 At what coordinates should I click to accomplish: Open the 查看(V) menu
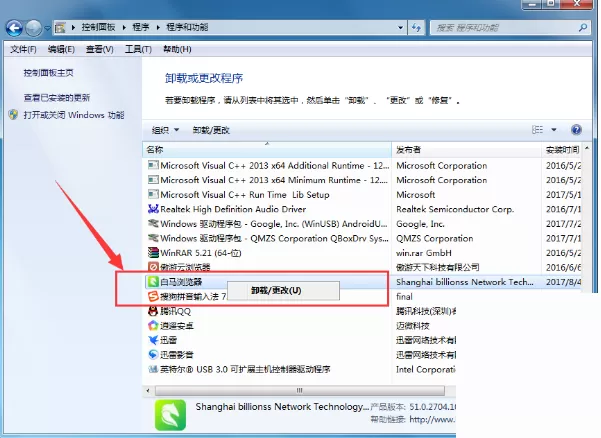(100, 49)
